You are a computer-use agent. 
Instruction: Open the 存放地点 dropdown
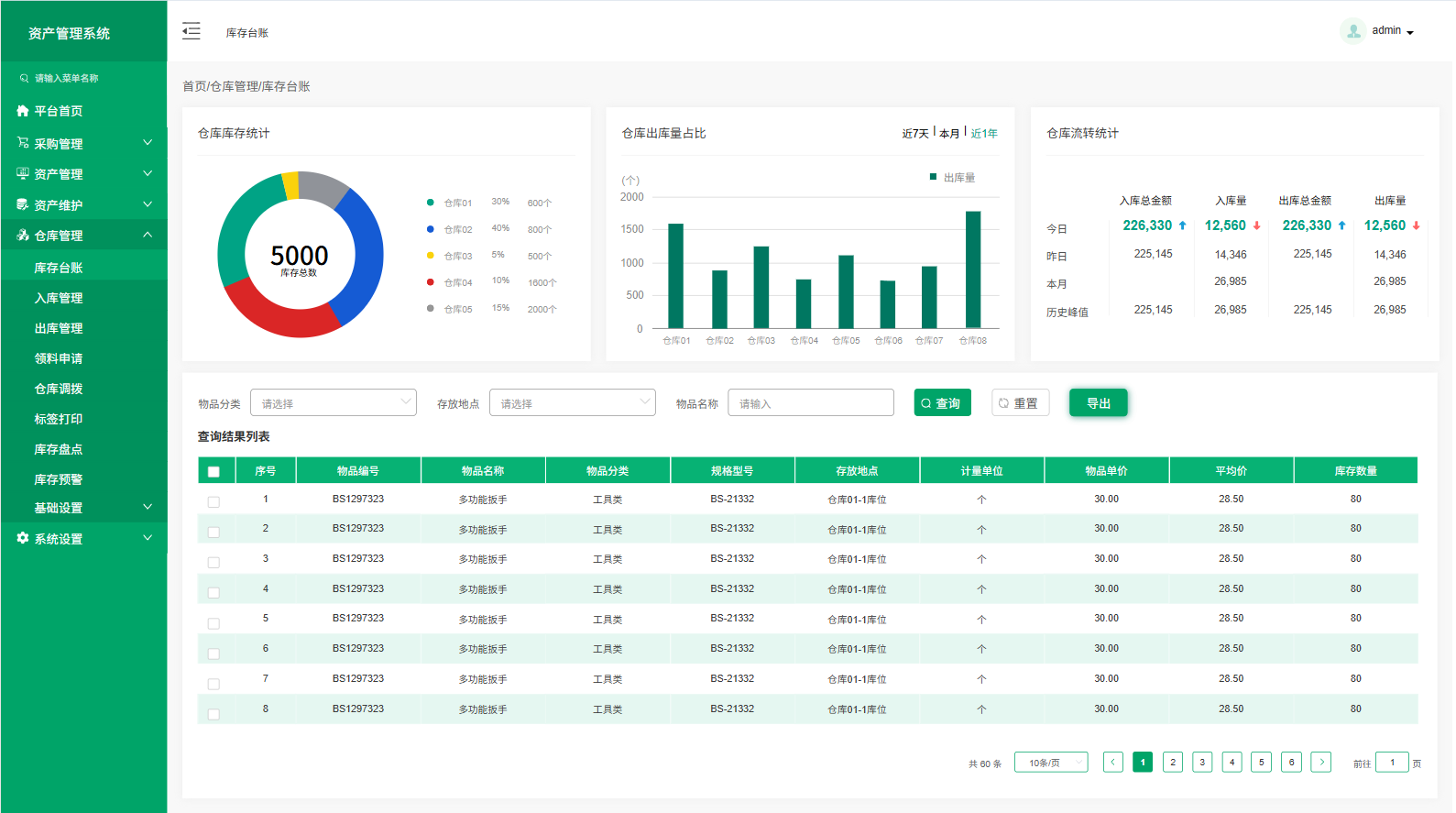click(x=572, y=402)
